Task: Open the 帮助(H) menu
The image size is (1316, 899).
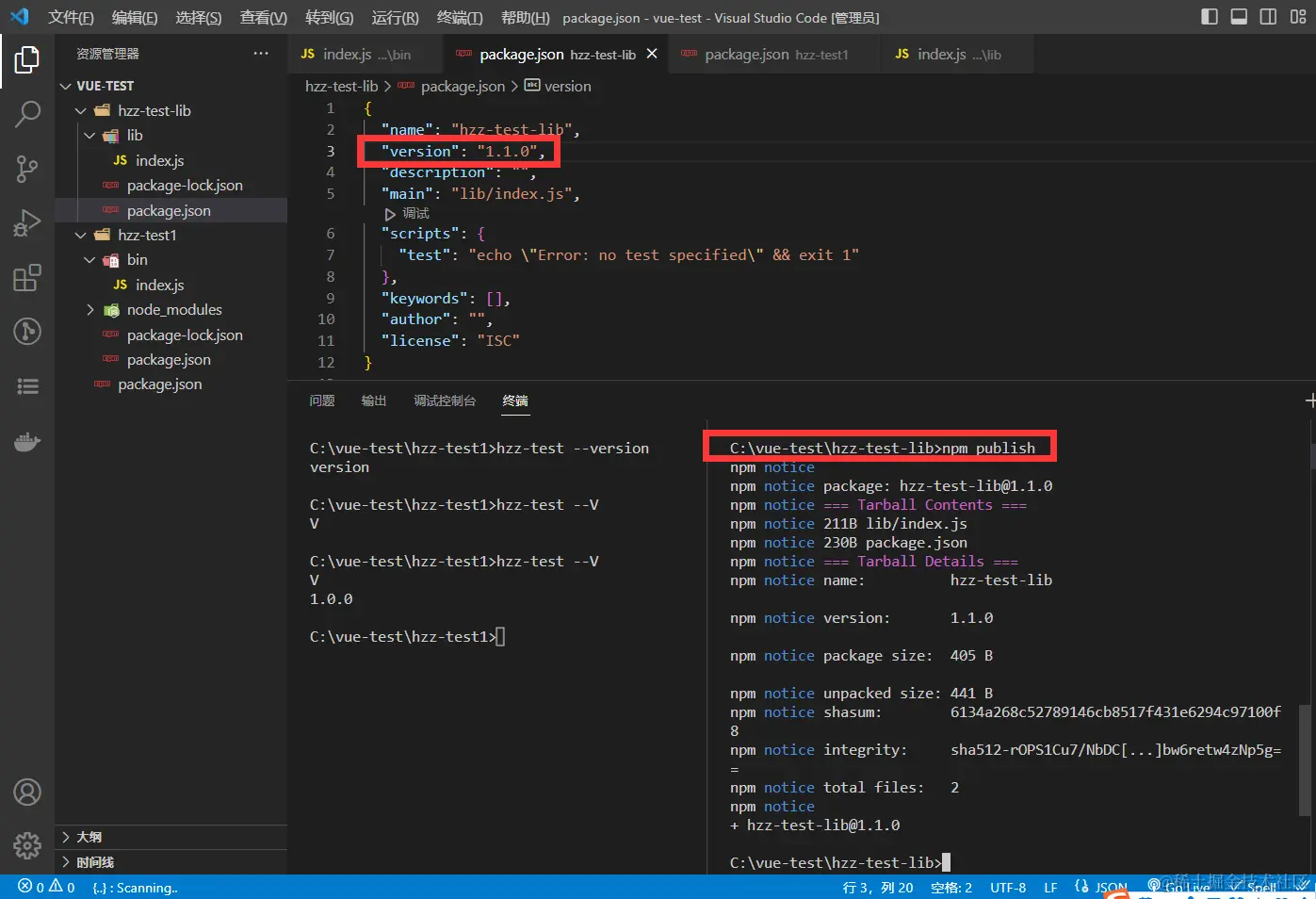Action: point(525,18)
